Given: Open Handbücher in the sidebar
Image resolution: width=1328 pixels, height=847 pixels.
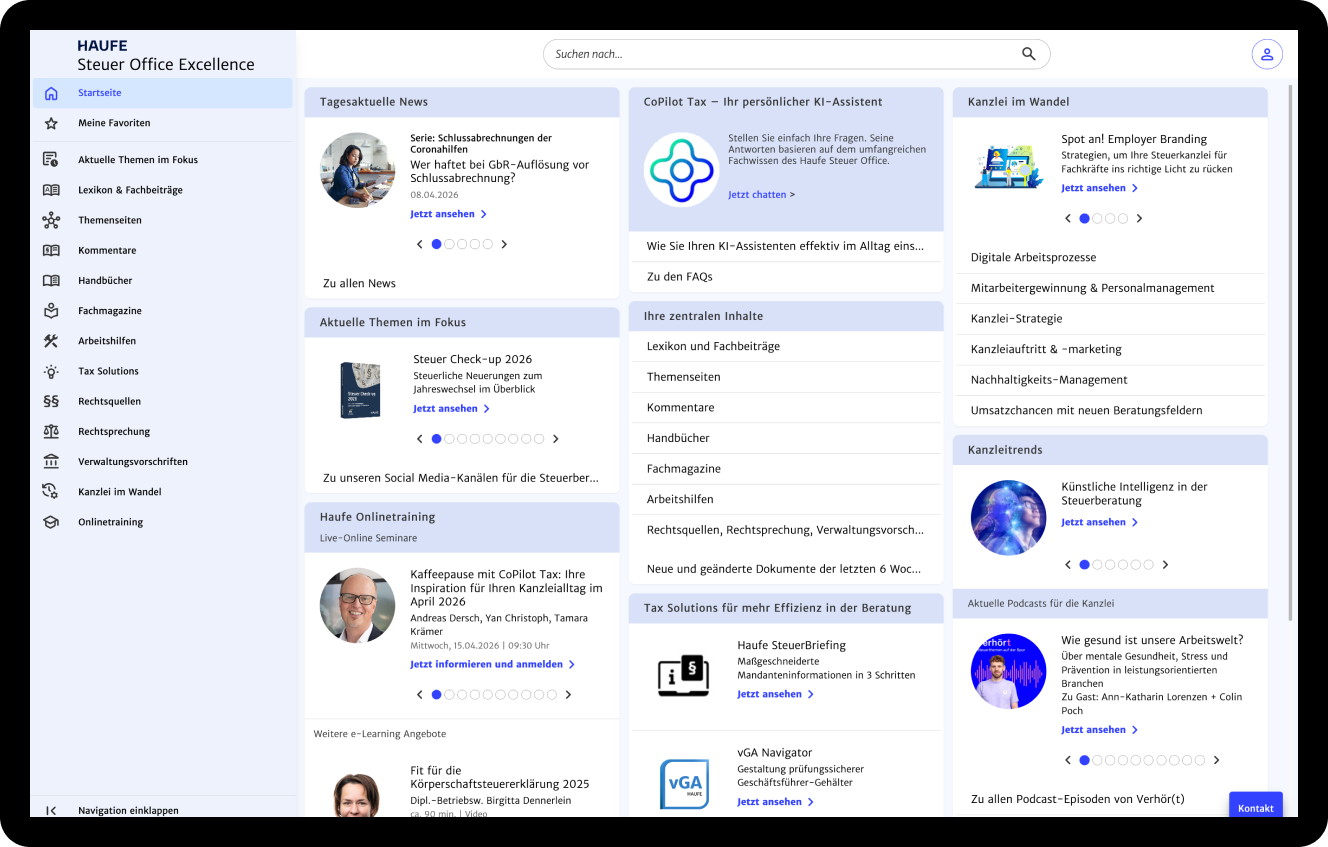Looking at the screenshot, I should (163, 281).
